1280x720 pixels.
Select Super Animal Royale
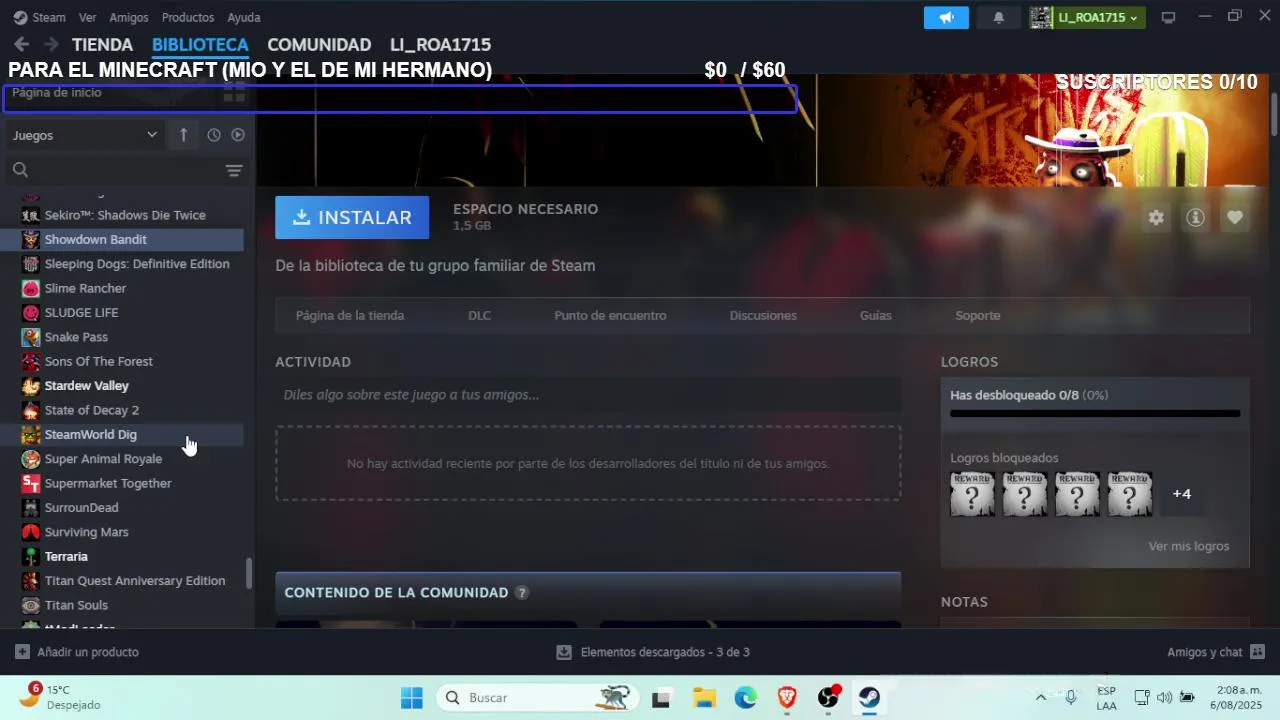(x=103, y=459)
